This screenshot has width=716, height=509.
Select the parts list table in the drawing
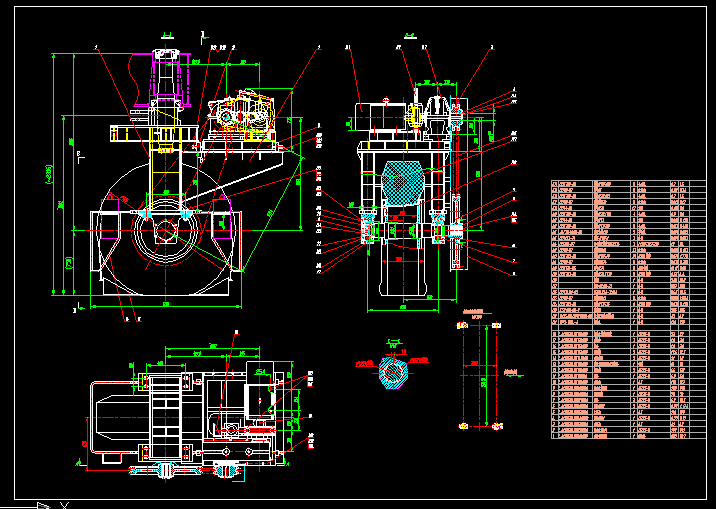(629, 310)
